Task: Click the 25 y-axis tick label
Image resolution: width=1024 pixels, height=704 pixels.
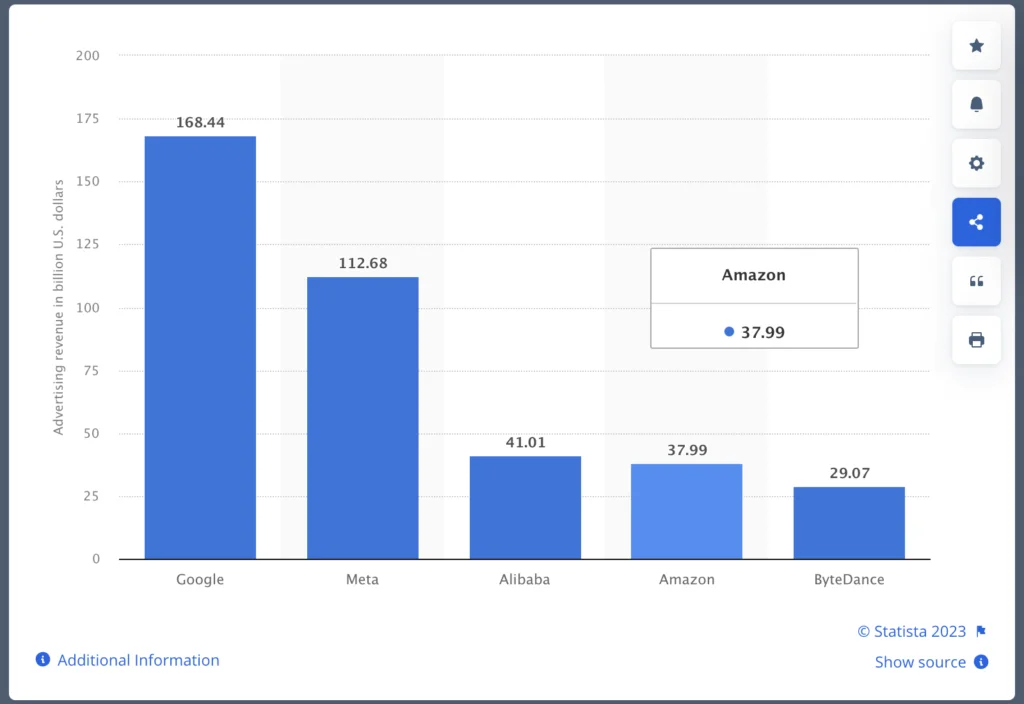Action: coord(91,496)
